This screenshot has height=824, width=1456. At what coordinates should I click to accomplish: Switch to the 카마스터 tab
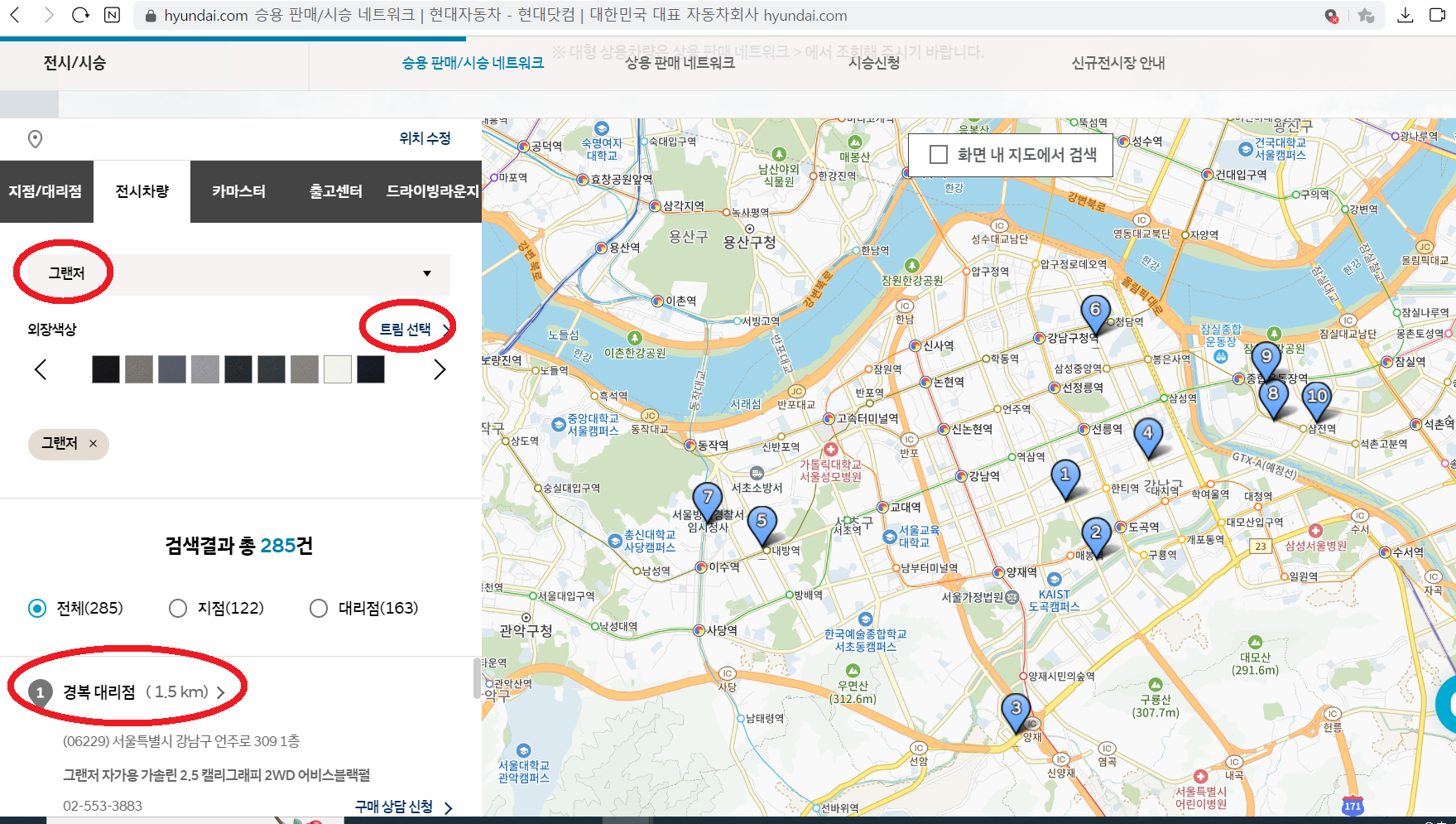pyautogui.click(x=240, y=191)
